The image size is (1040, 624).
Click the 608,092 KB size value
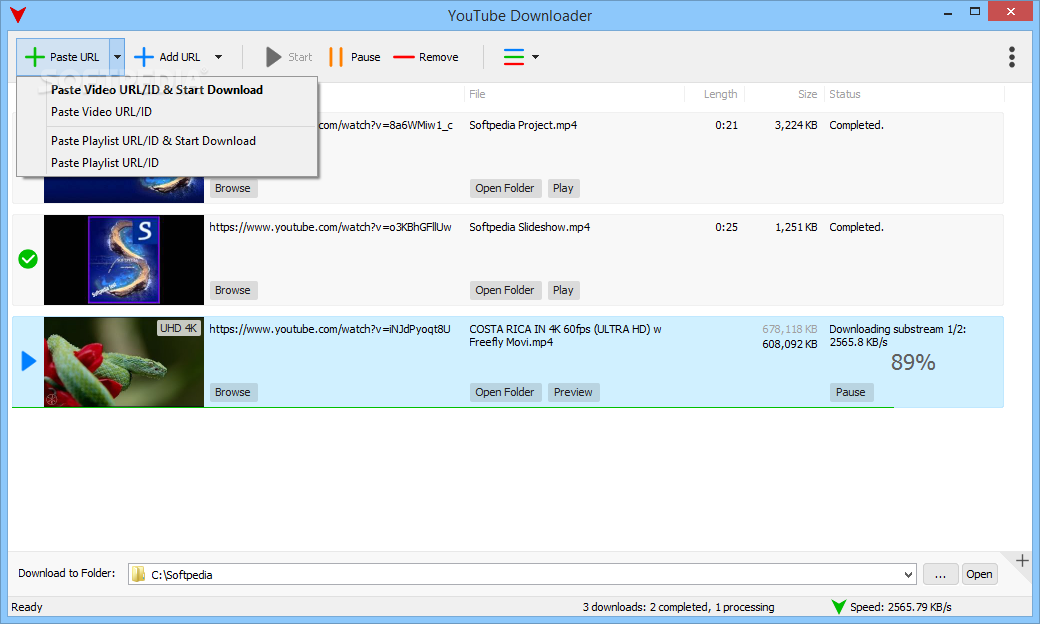[789, 344]
